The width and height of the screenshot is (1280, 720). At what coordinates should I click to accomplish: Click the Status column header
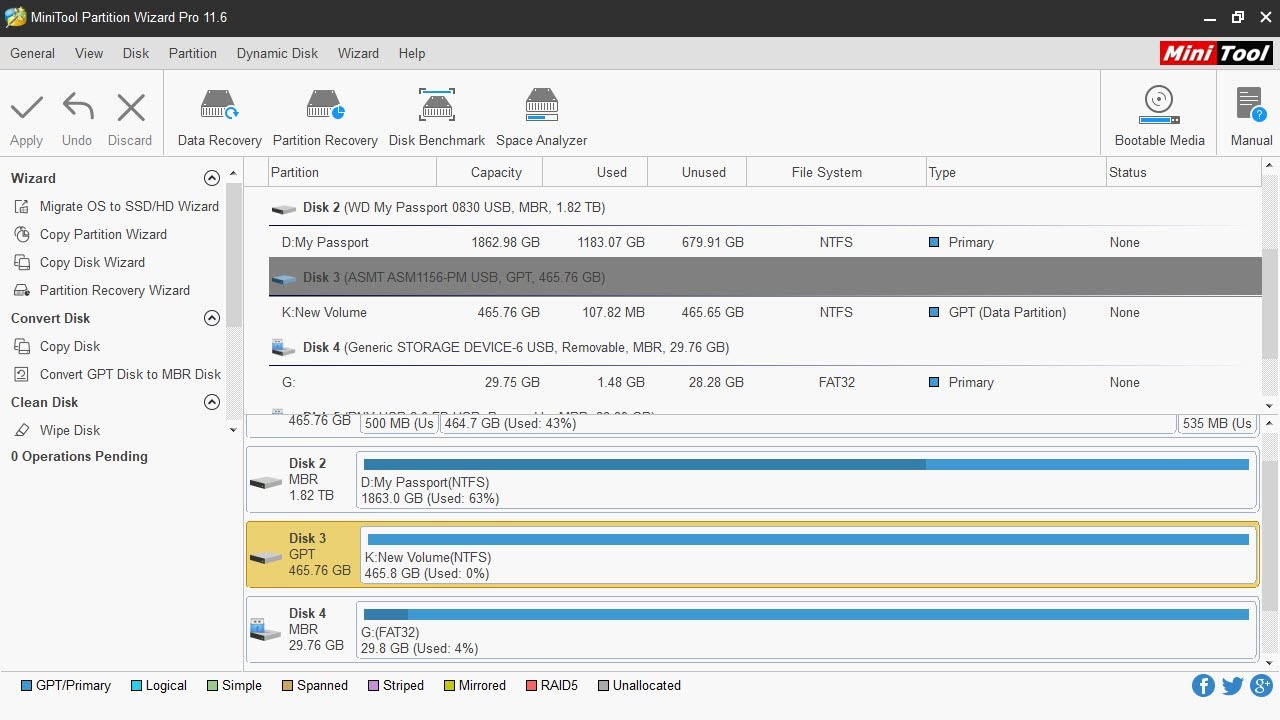tap(1183, 172)
